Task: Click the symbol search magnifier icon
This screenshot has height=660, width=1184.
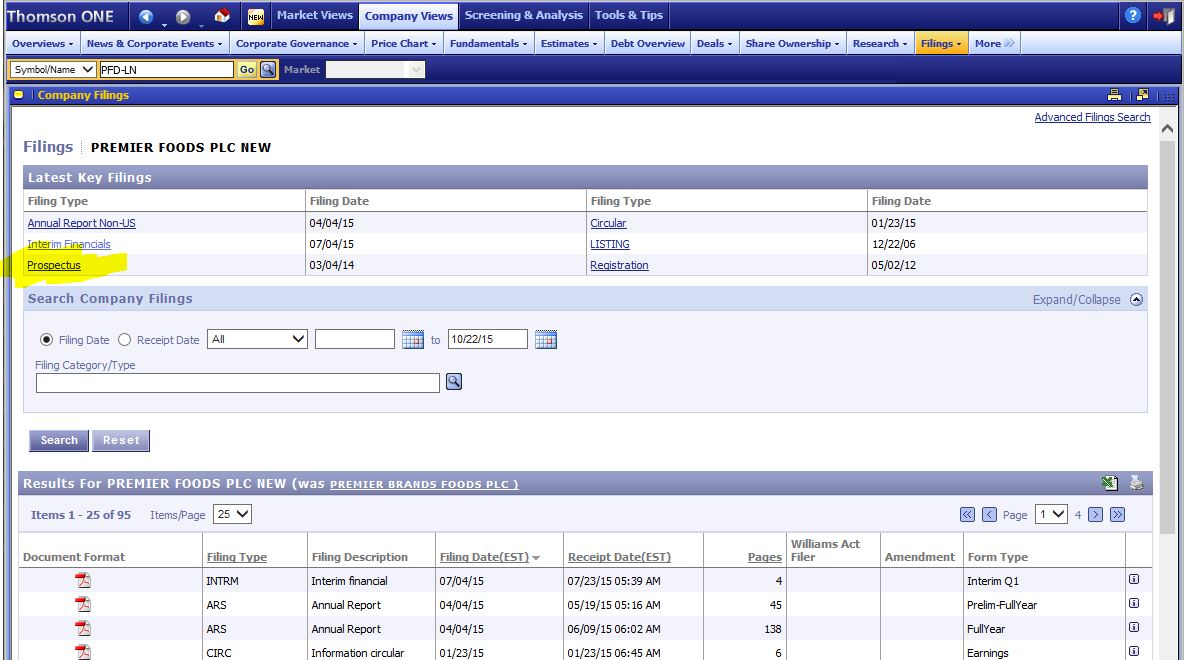Action: pyautogui.click(x=268, y=69)
